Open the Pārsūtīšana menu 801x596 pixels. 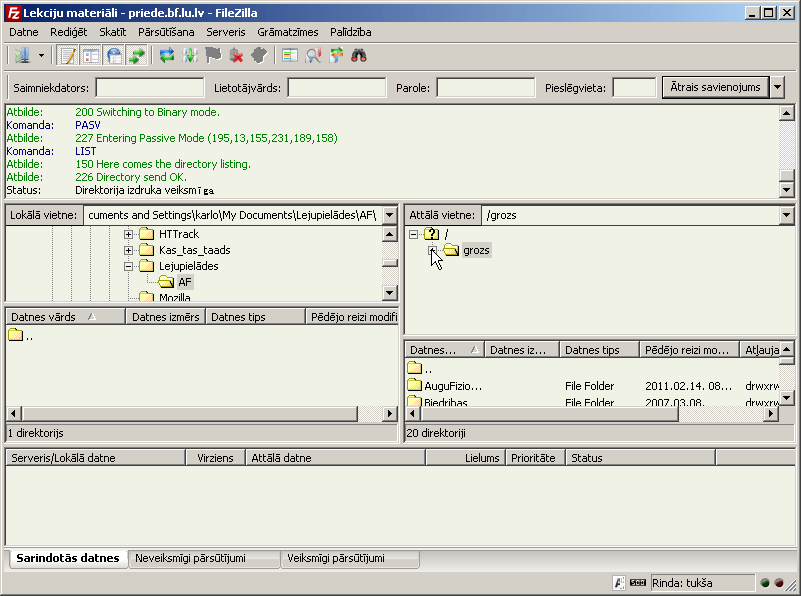(166, 32)
